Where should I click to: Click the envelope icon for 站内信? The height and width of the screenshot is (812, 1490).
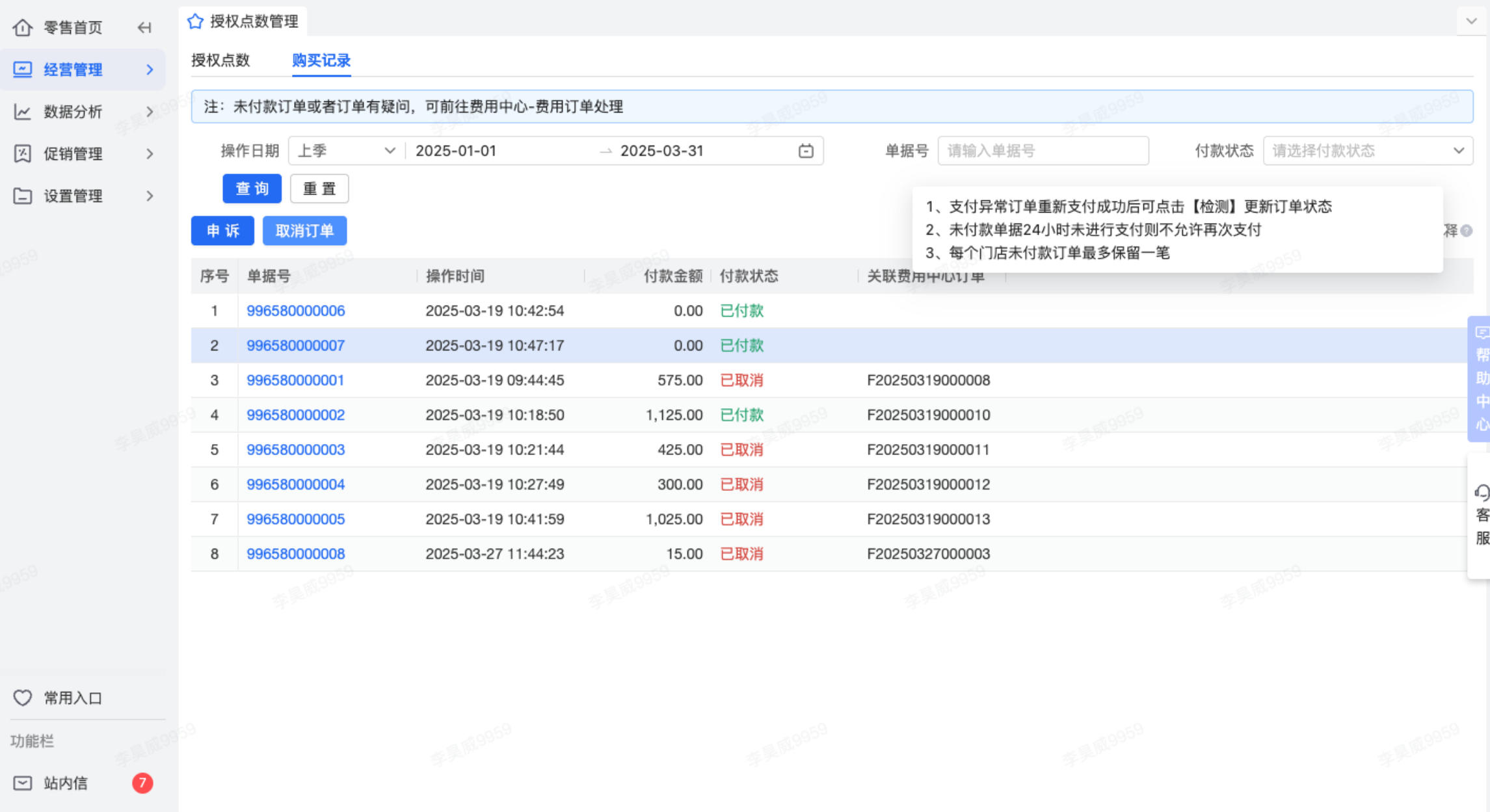(23, 783)
